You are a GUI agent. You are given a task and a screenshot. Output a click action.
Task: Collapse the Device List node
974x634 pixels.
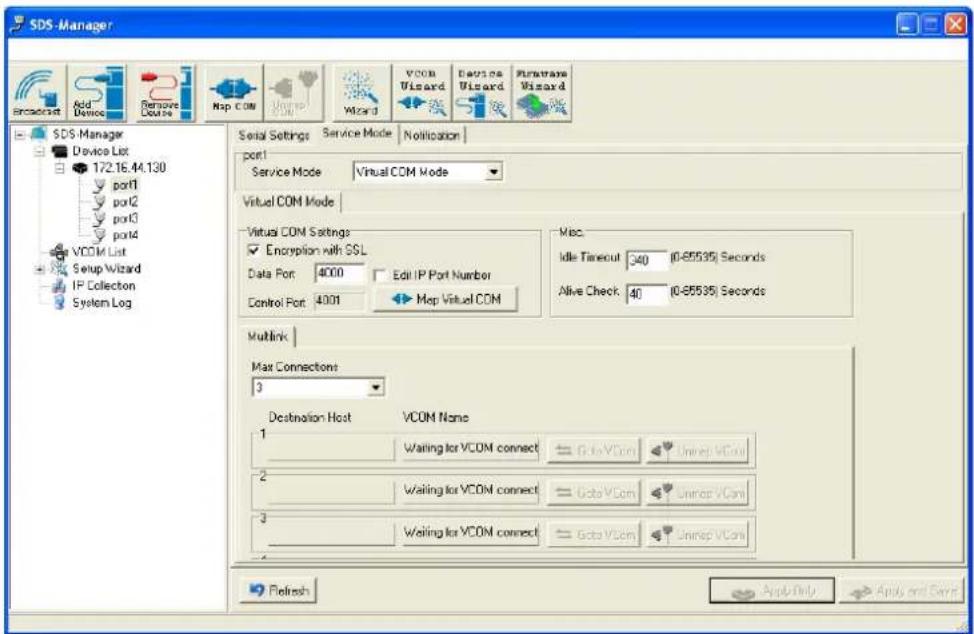(x=40, y=151)
